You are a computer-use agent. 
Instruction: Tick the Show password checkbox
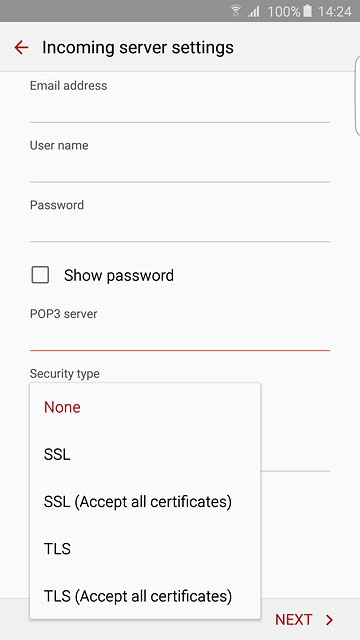click(40, 275)
